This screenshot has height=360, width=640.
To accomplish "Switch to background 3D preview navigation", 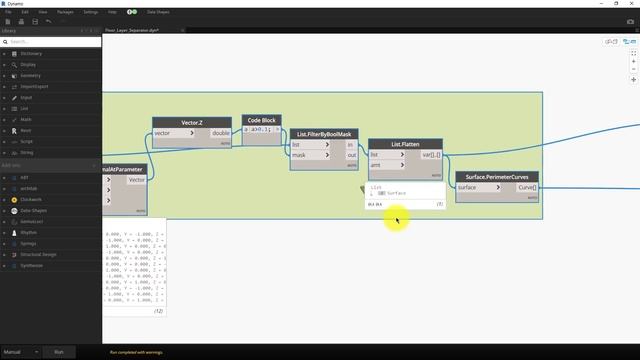I will point(611,42).
